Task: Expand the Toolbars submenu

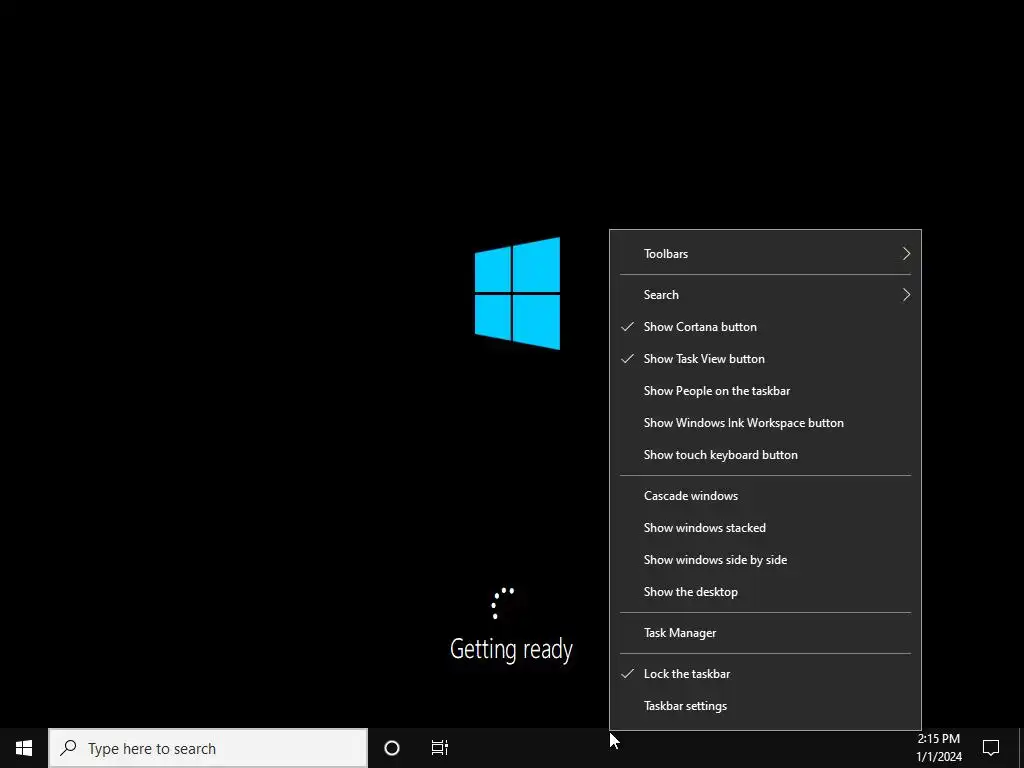Action: tap(765, 253)
